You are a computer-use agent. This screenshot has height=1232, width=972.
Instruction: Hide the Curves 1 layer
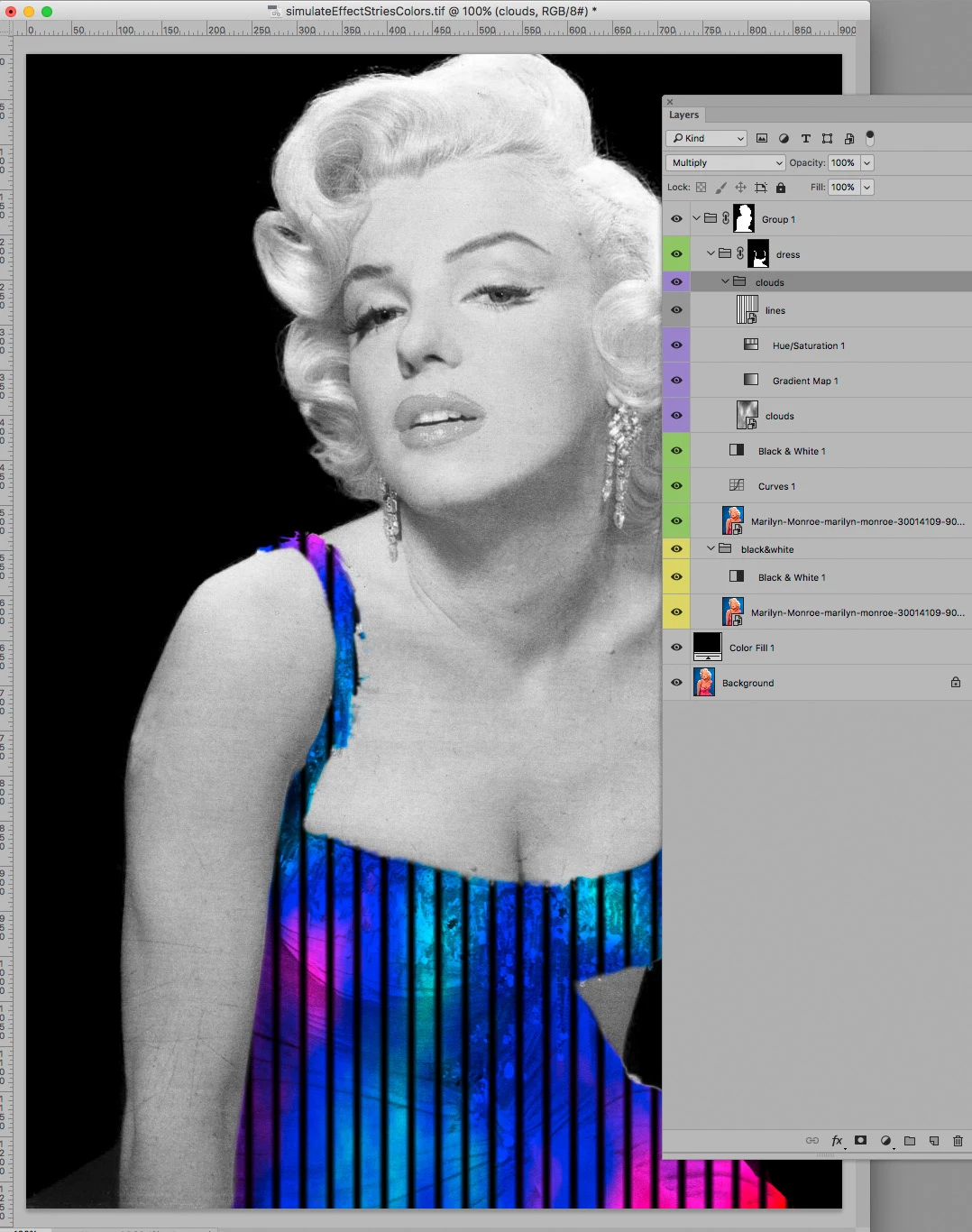tap(676, 485)
